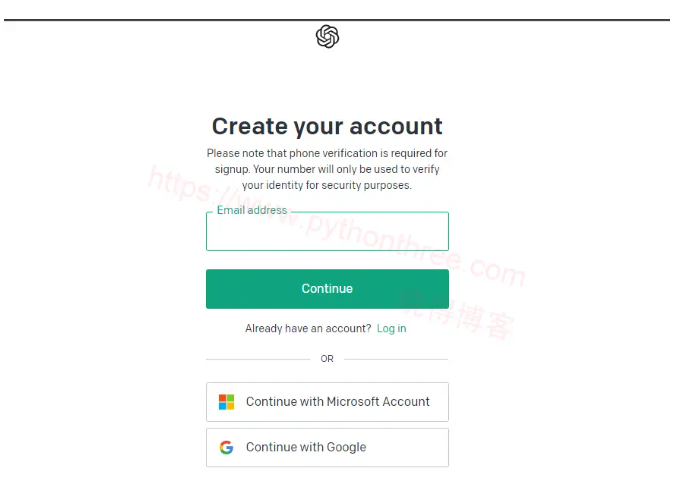Open the Log in link
This screenshot has width=677, height=477.
click(391, 328)
